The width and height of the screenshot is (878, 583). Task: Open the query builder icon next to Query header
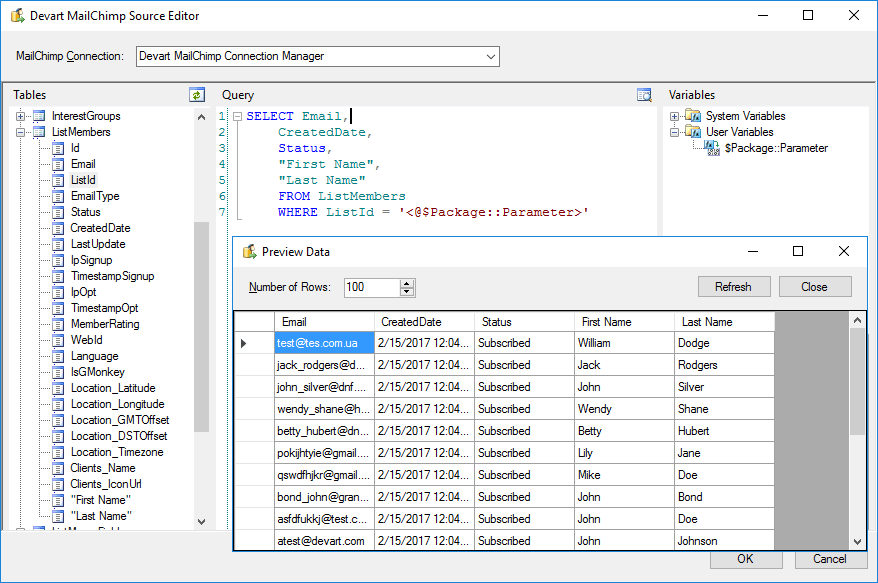[x=643, y=94]
